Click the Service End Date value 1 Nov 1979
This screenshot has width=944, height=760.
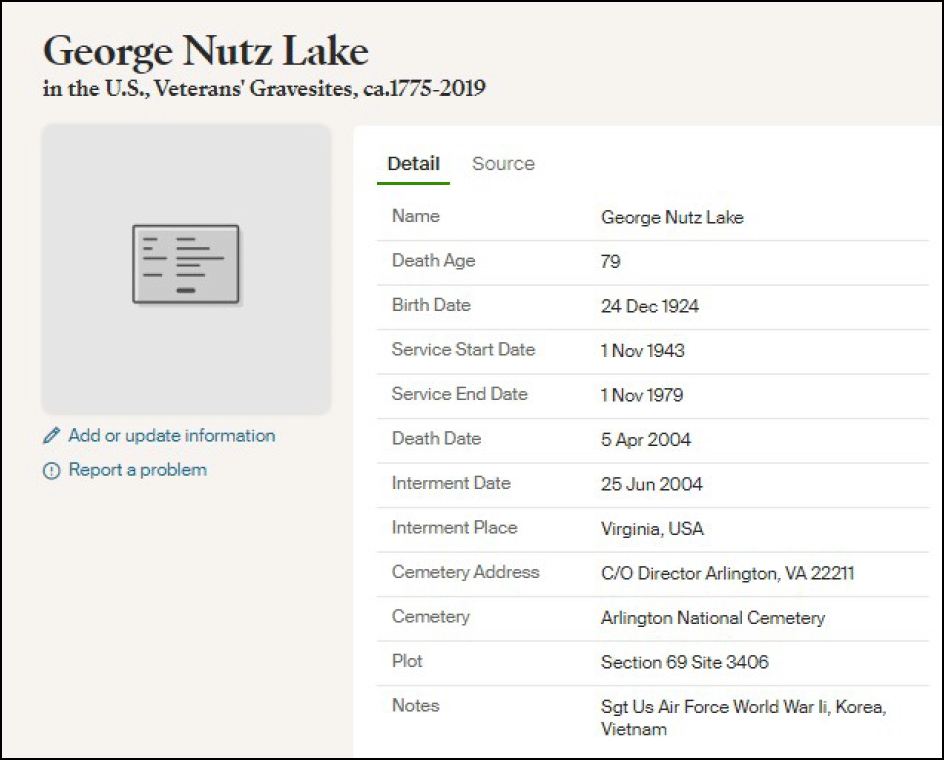click(x=641, y=395)
